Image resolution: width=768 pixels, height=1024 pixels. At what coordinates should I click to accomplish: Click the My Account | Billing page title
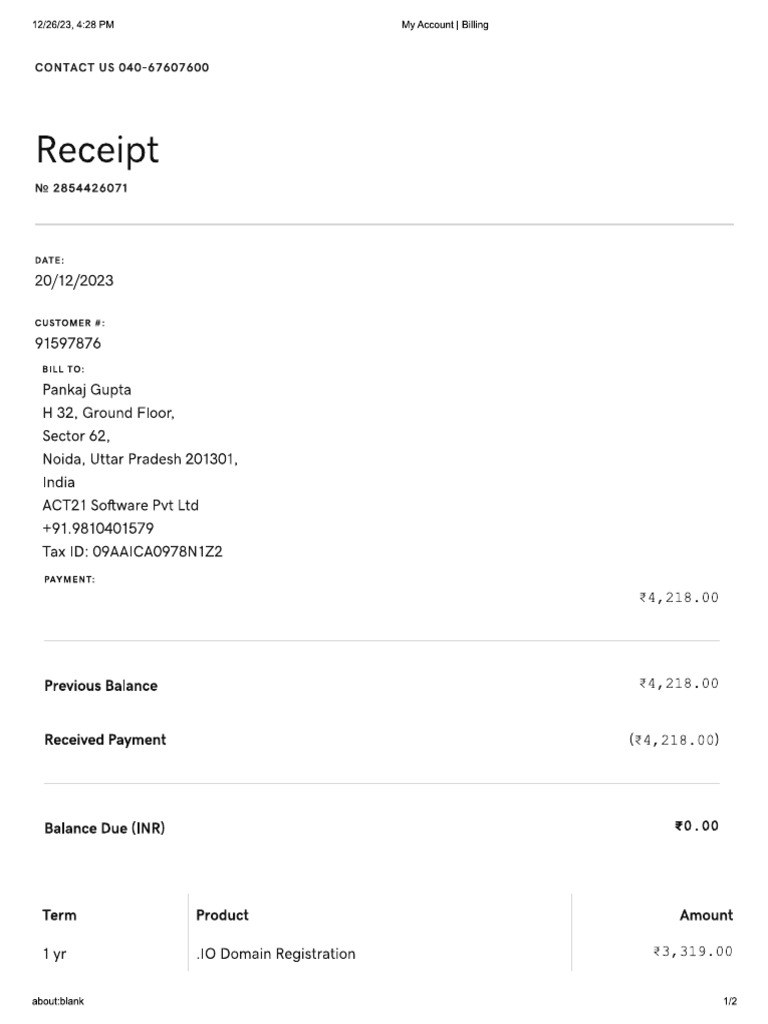[445, 25]
